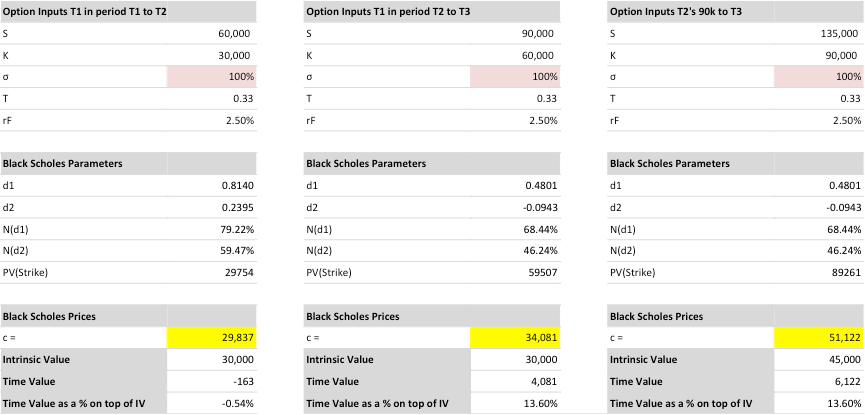The image size is (865, 415).
Task: Select yellow call price cell 29,837
Action: [211, 338]
